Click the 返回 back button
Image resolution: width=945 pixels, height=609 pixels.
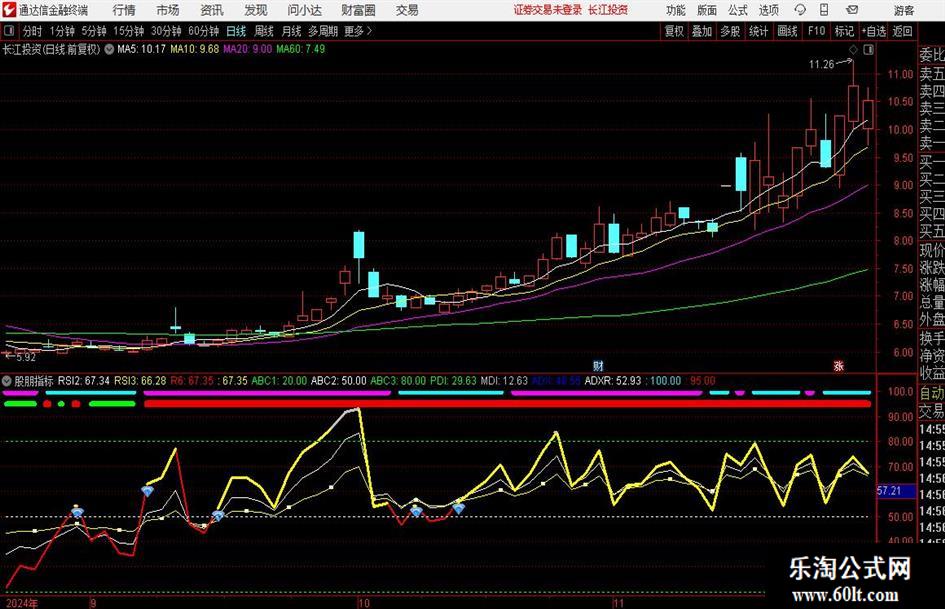(x=902, y=31)
